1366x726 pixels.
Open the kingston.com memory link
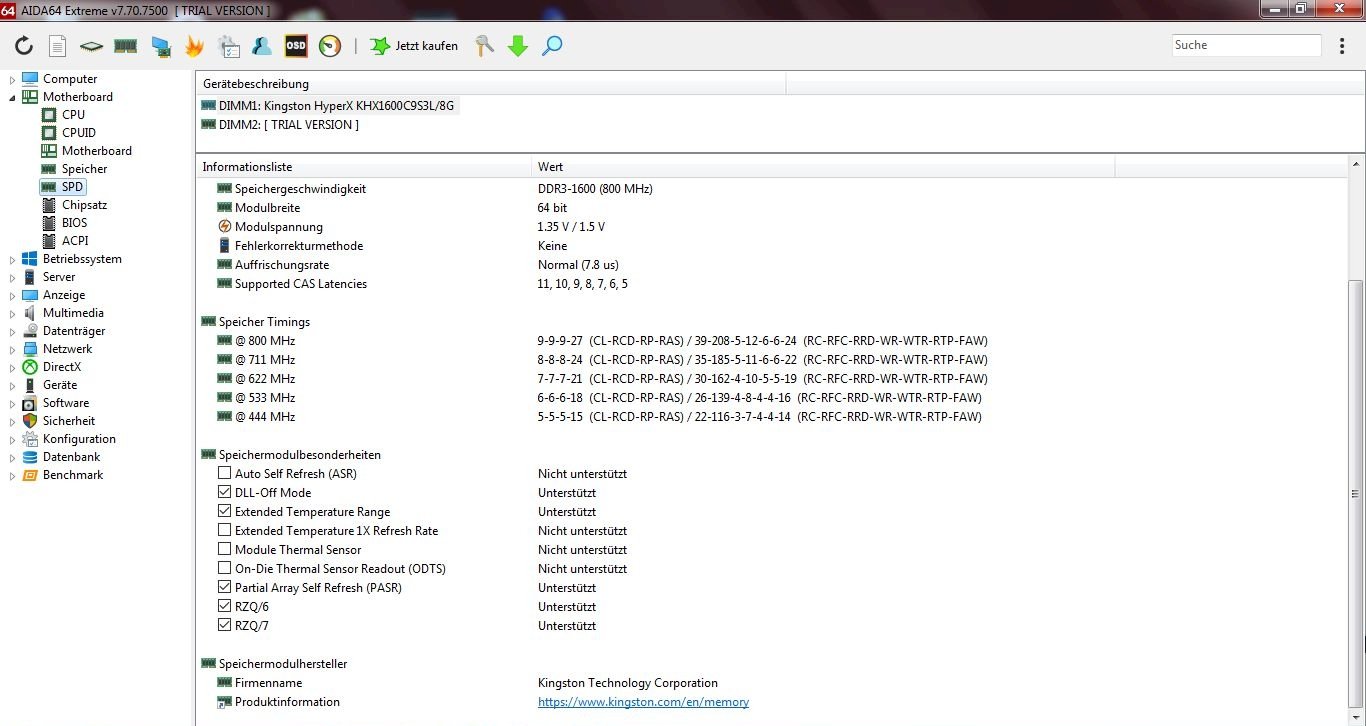click(x=643, y=702)
